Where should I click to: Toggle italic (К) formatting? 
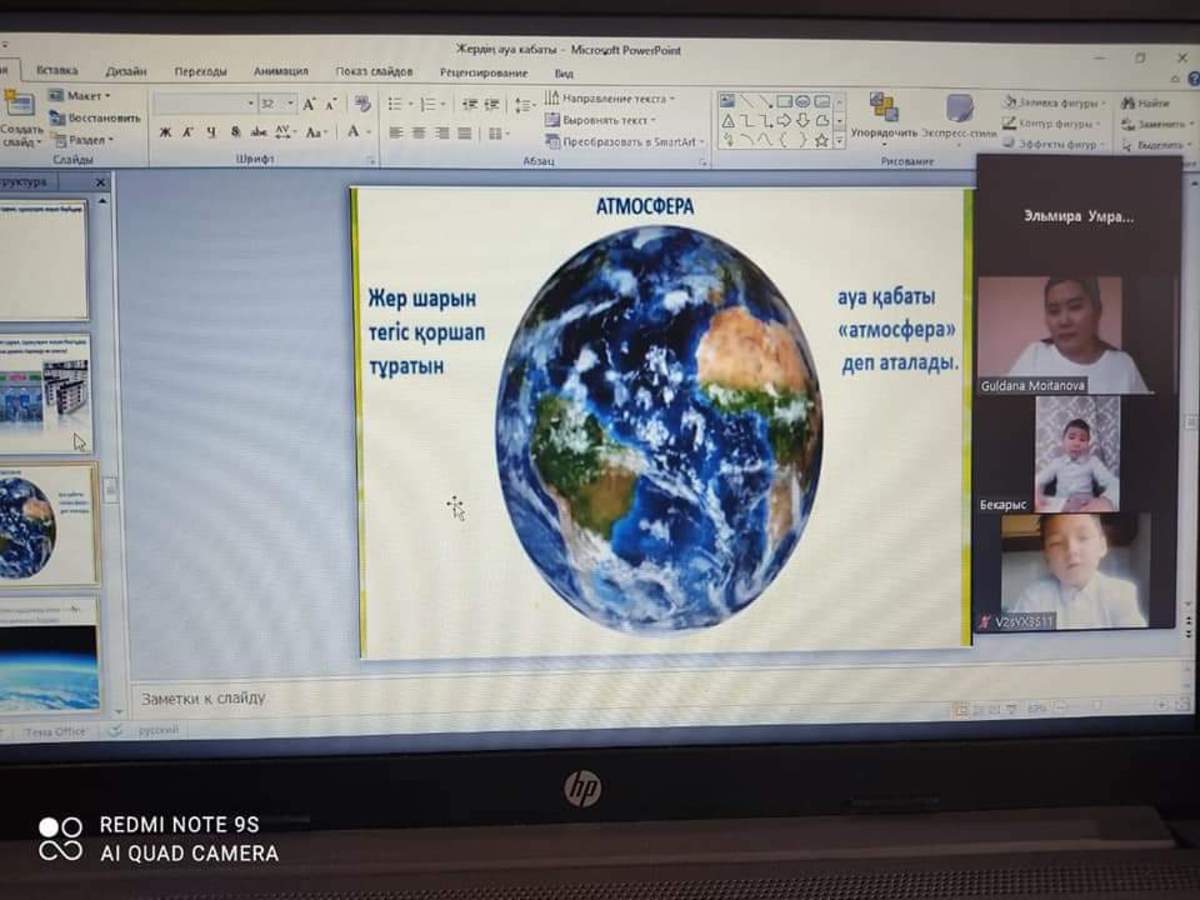(x=188, y=132)
